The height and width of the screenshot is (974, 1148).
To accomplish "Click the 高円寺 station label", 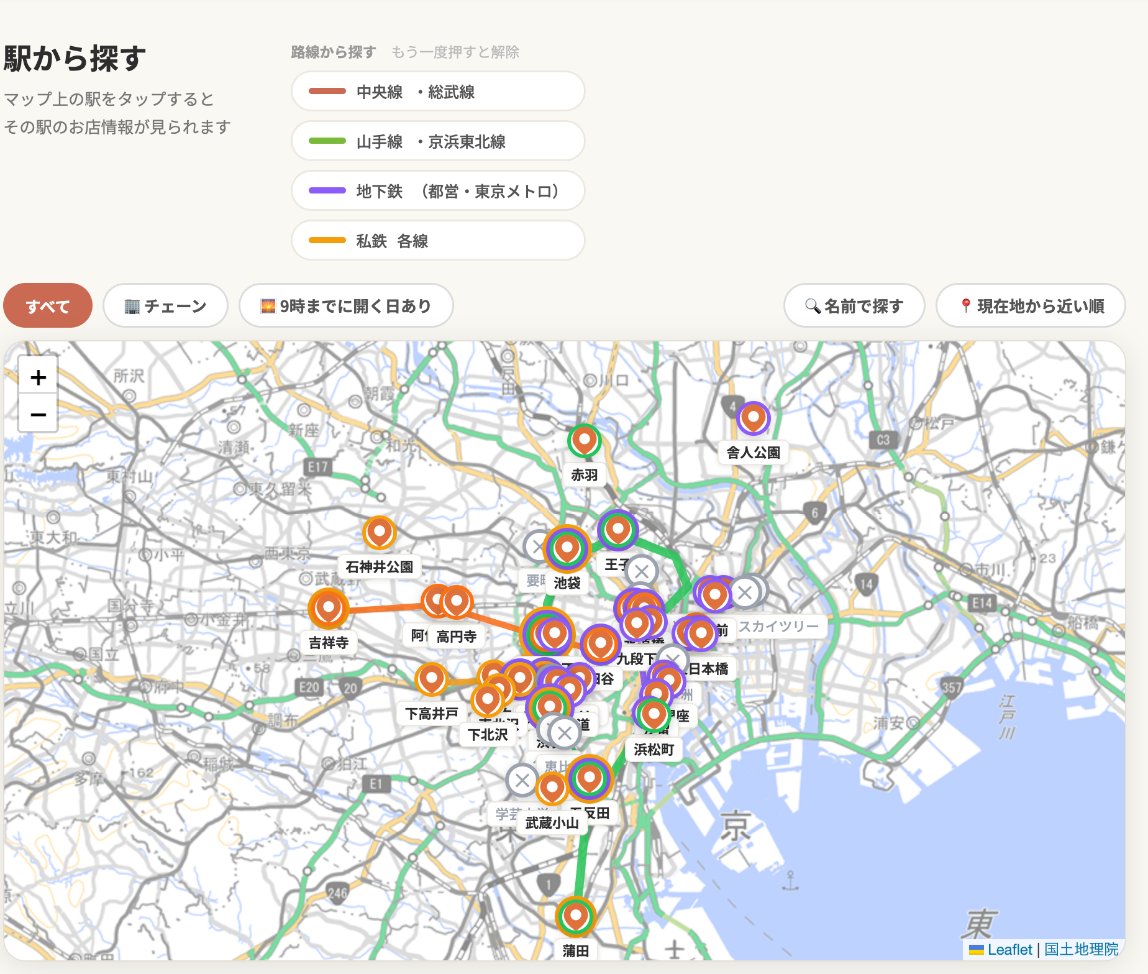I will (456, 636).
